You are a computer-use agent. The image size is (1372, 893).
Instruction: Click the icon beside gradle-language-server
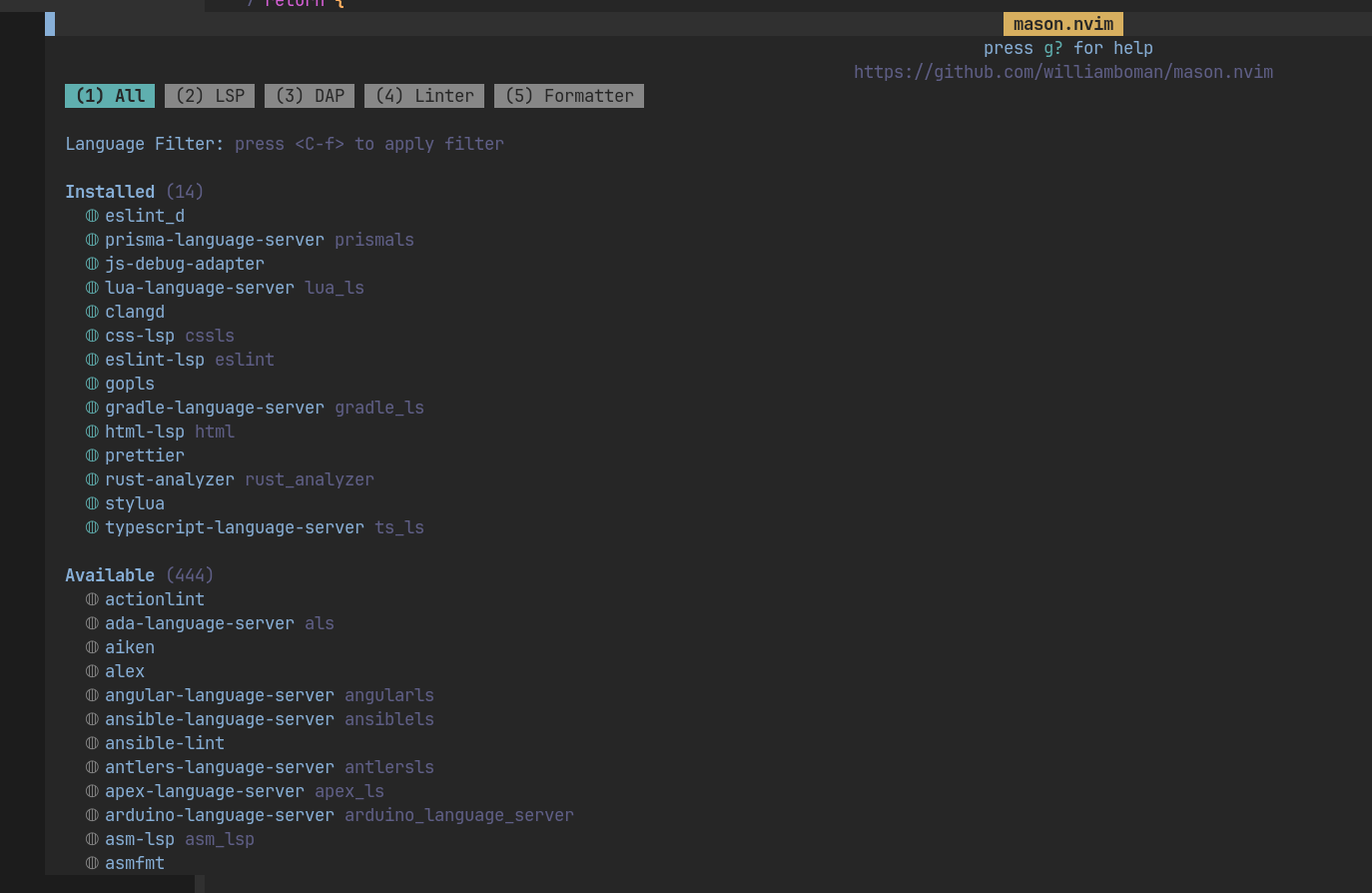click(92, 408)
